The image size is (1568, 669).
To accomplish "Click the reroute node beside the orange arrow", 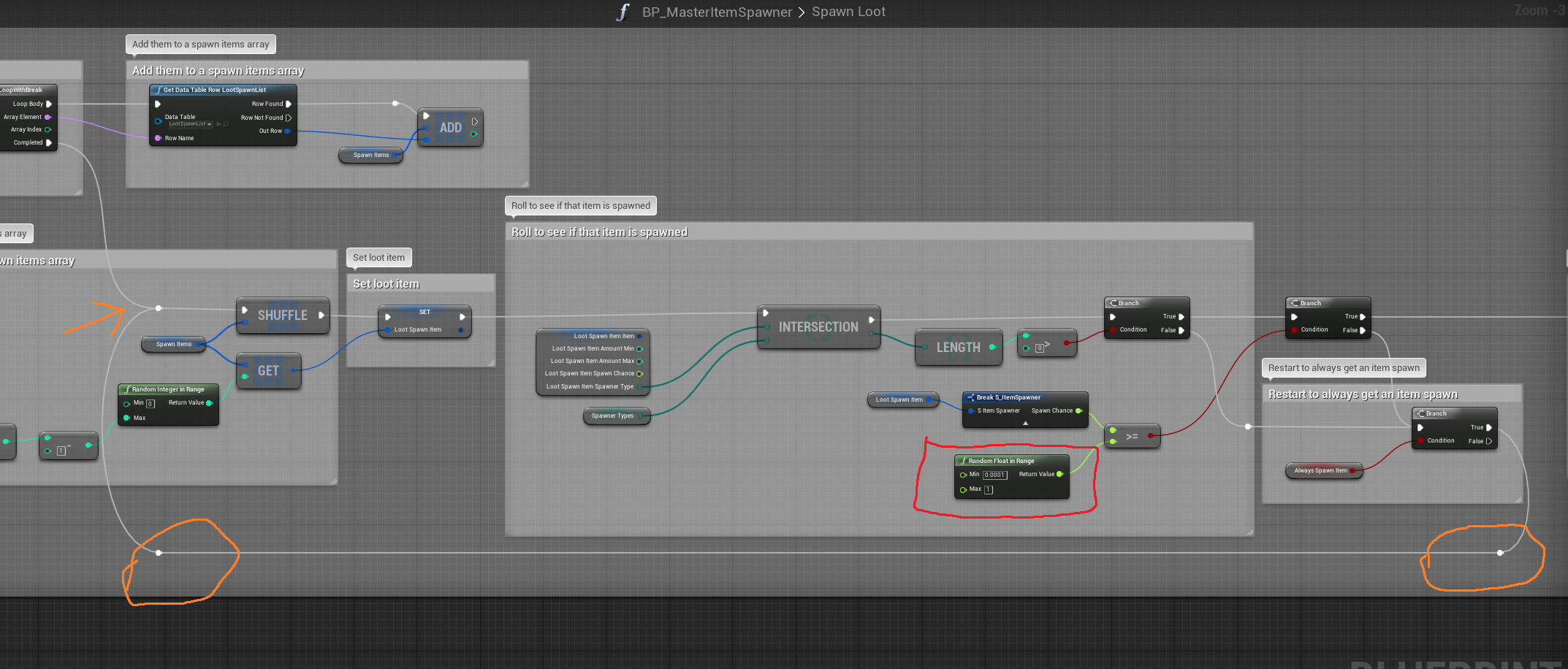I will click(159, 308).
